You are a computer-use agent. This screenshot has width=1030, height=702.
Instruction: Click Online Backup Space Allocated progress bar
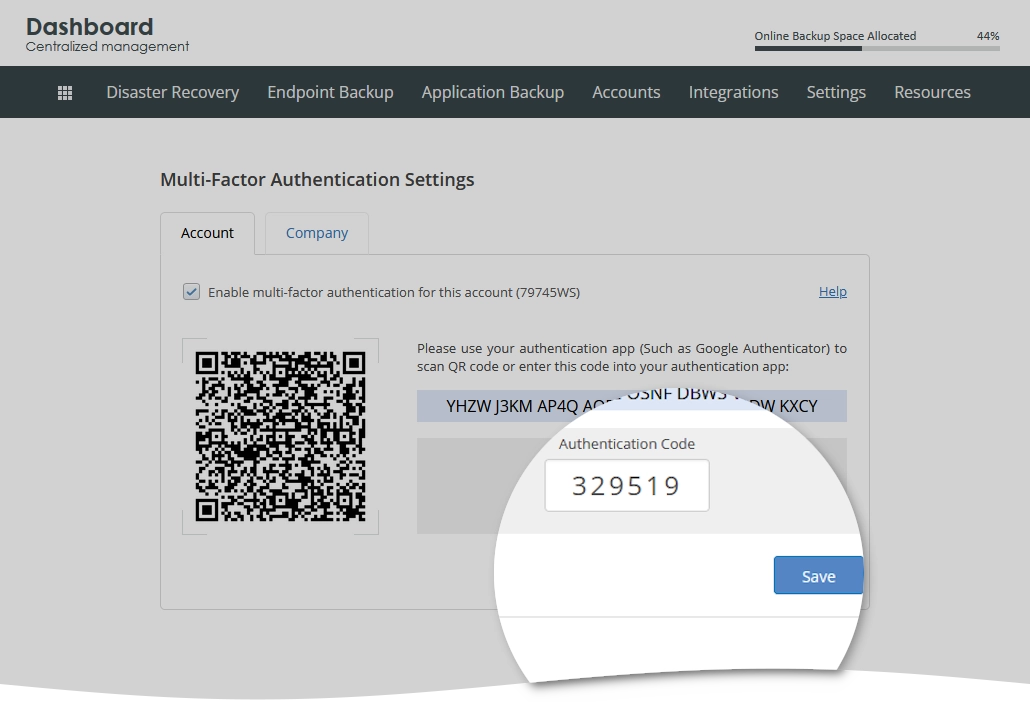(877, 48)
